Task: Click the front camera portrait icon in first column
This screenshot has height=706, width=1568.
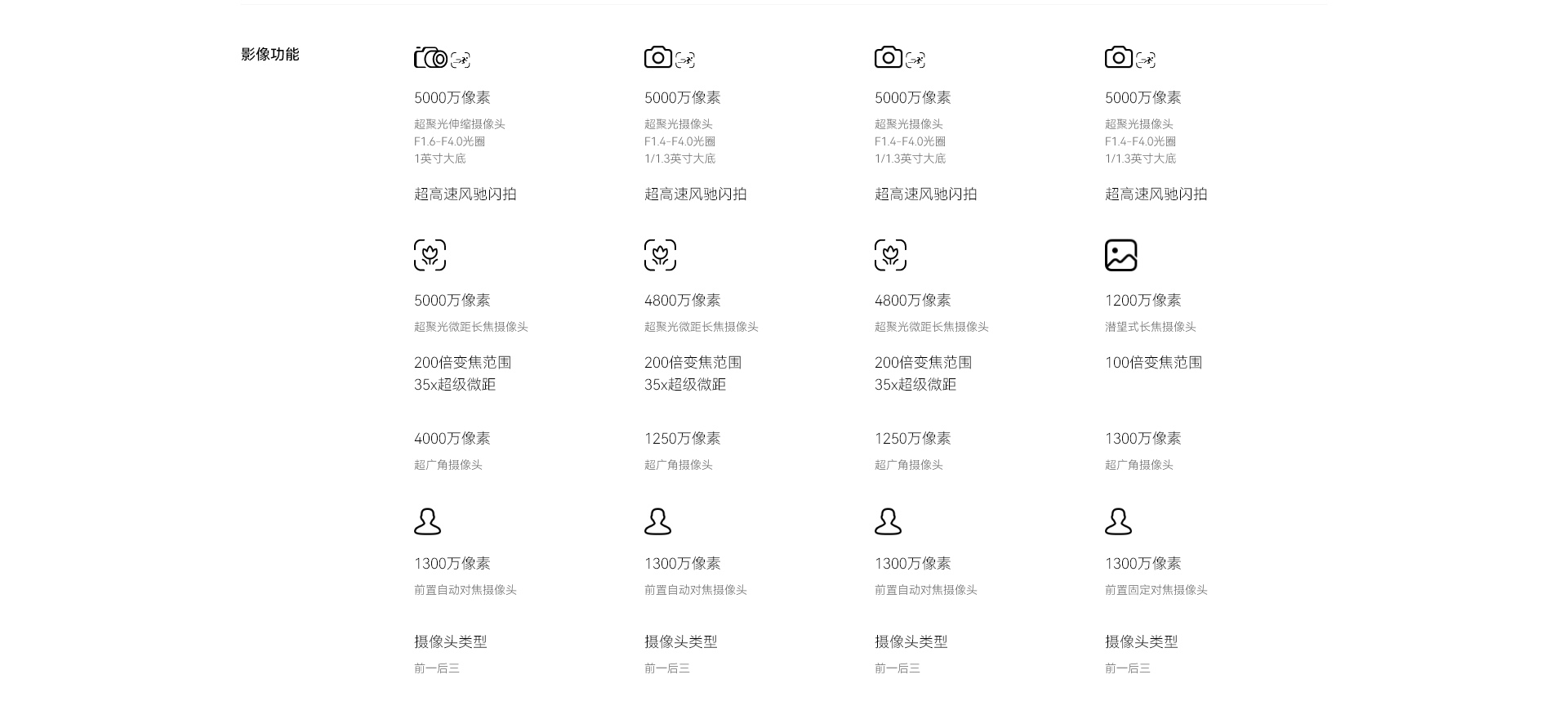Action: pyautogui.click(x=427, y=521)
